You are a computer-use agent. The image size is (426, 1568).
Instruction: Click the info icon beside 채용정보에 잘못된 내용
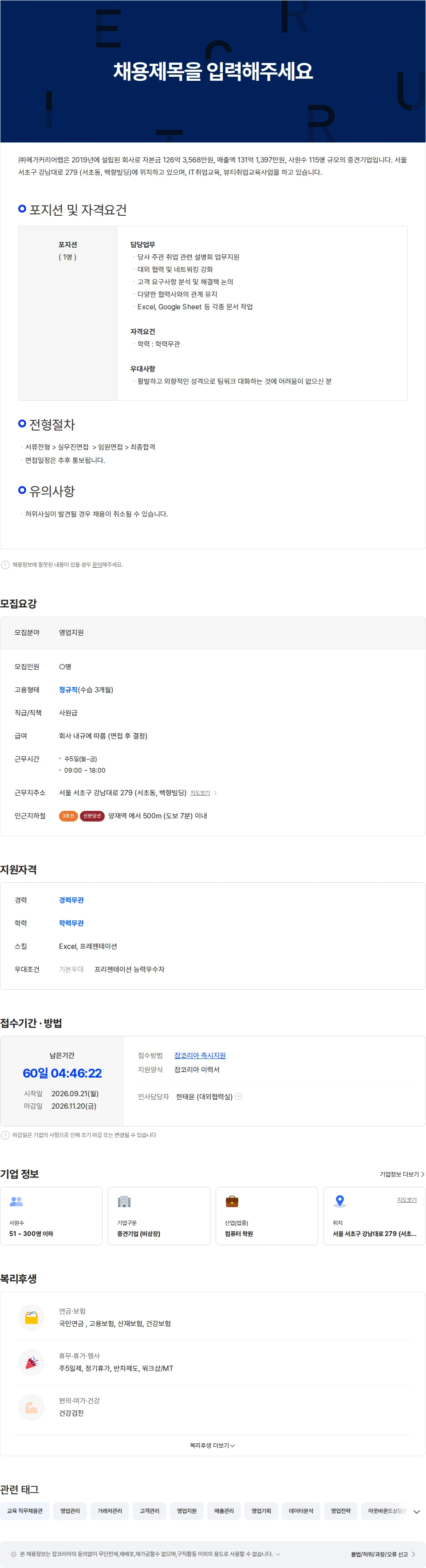[x=5, y=564]
